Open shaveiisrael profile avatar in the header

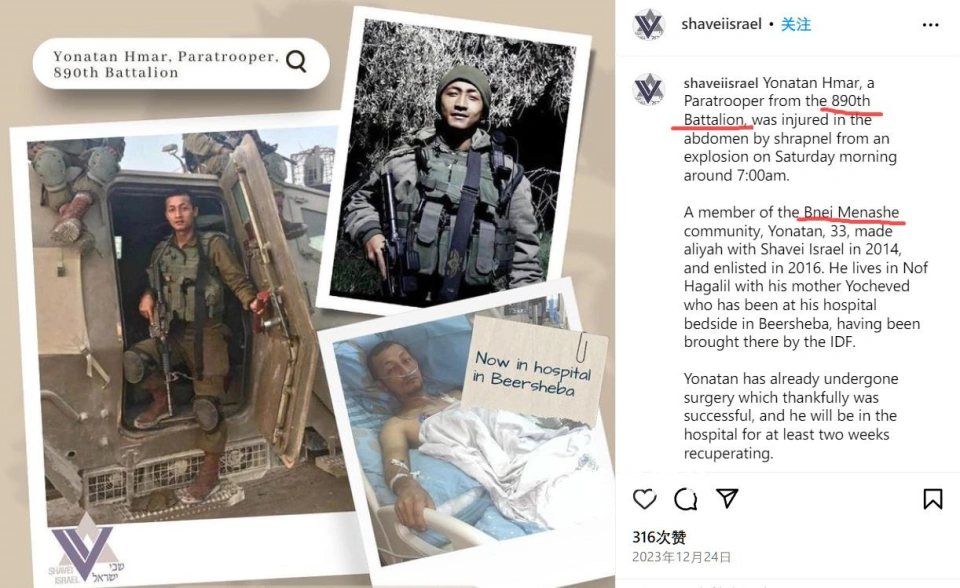click(648, 25)
